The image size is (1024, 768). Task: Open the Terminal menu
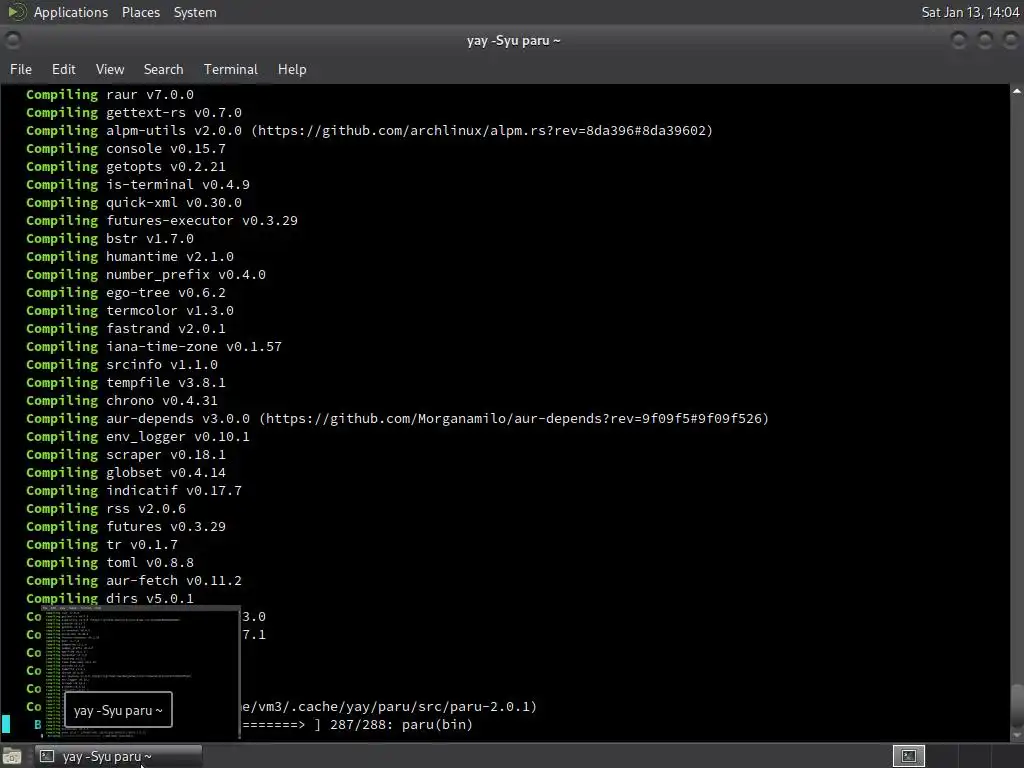[231, 69]
